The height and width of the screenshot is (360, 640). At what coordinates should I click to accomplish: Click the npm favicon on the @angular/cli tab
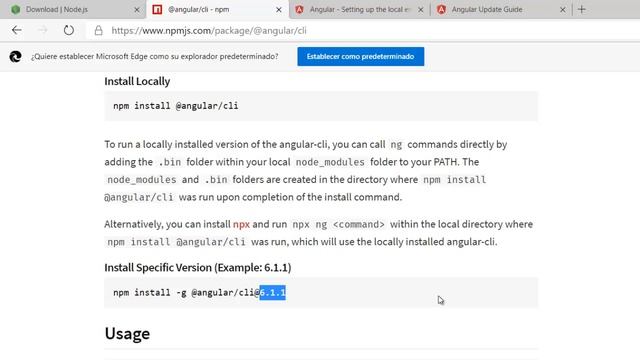(x=157, y=9)
